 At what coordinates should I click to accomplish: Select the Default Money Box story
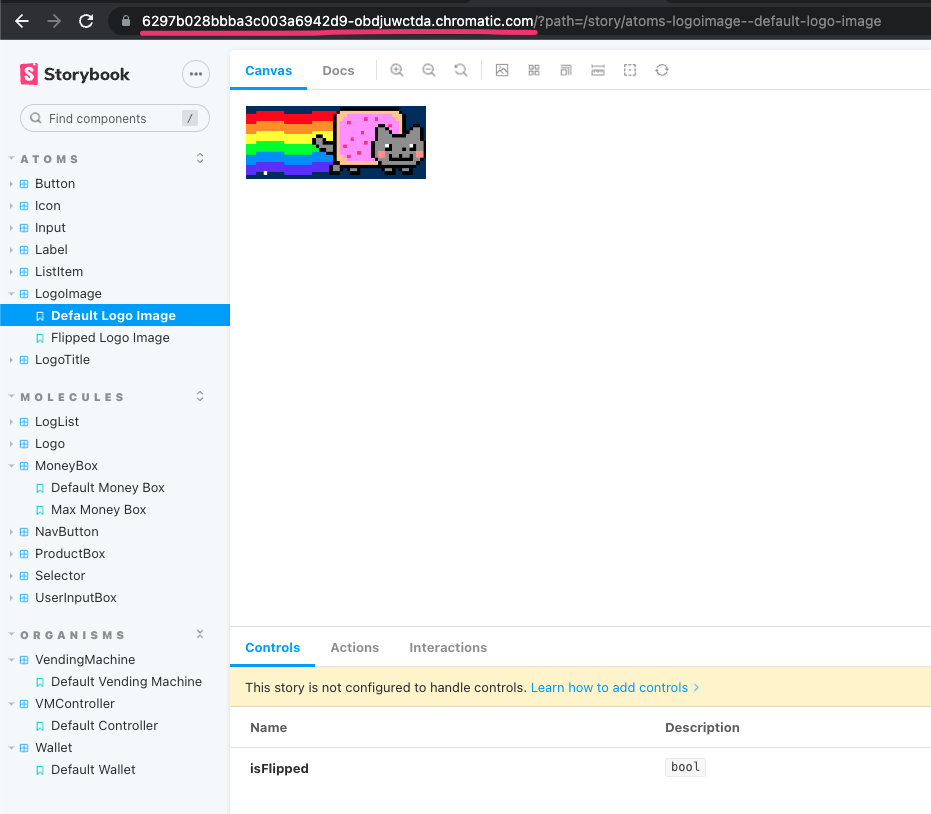[x=107, y=487]
